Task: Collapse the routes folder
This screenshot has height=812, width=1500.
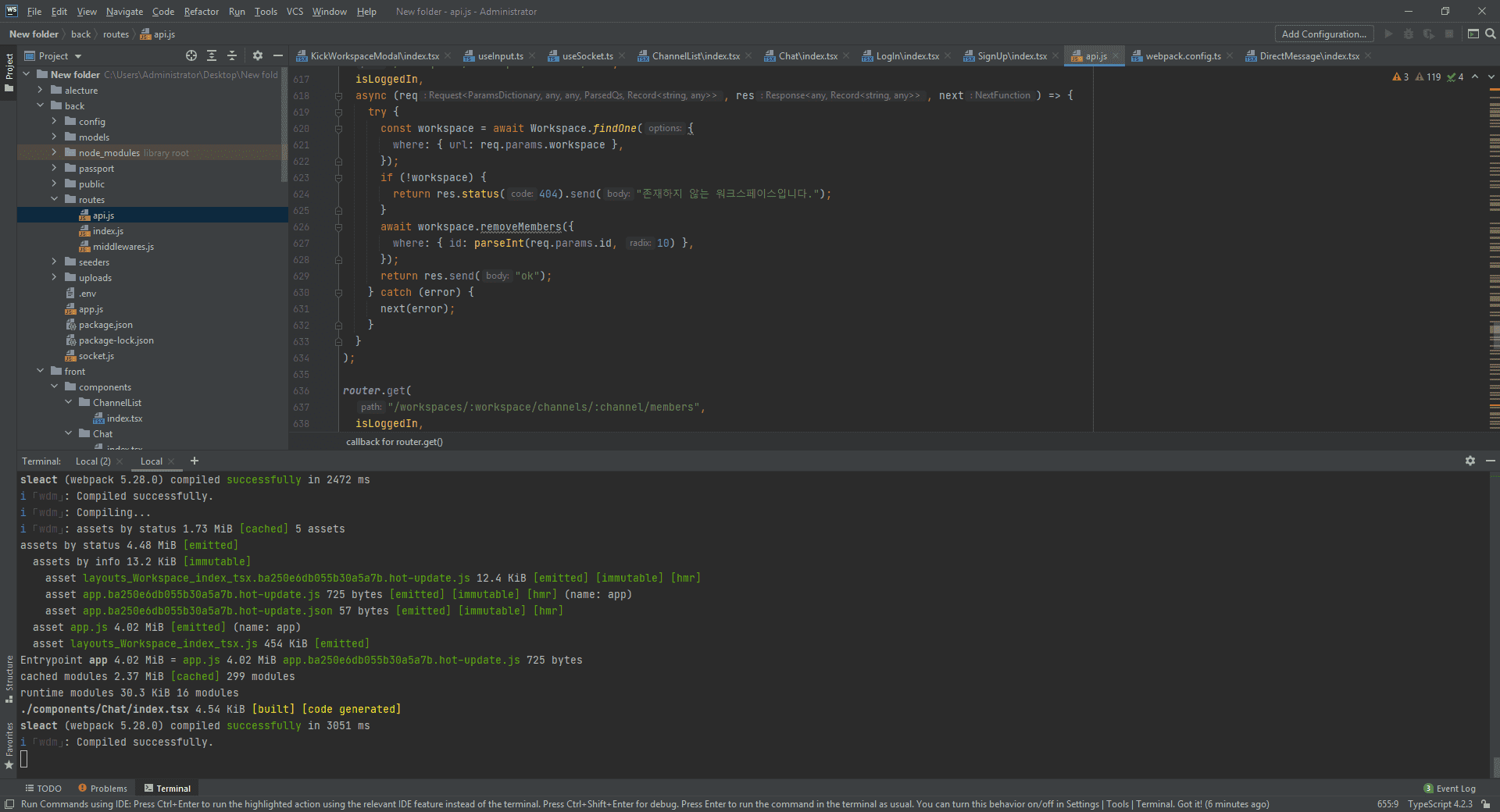Action: tap(54, 200)
